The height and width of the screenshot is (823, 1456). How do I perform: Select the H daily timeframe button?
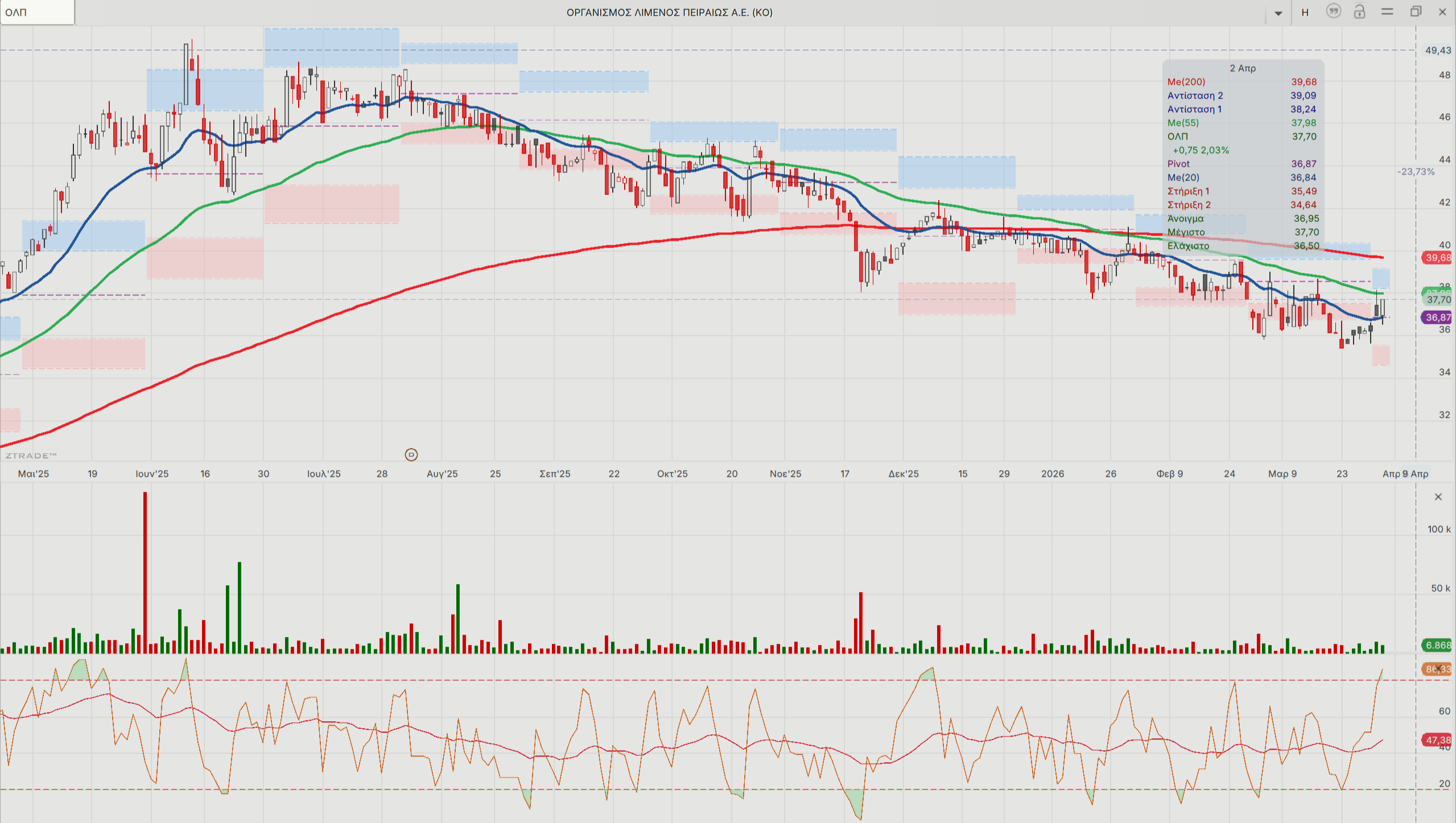click(x=1305, y=12)
